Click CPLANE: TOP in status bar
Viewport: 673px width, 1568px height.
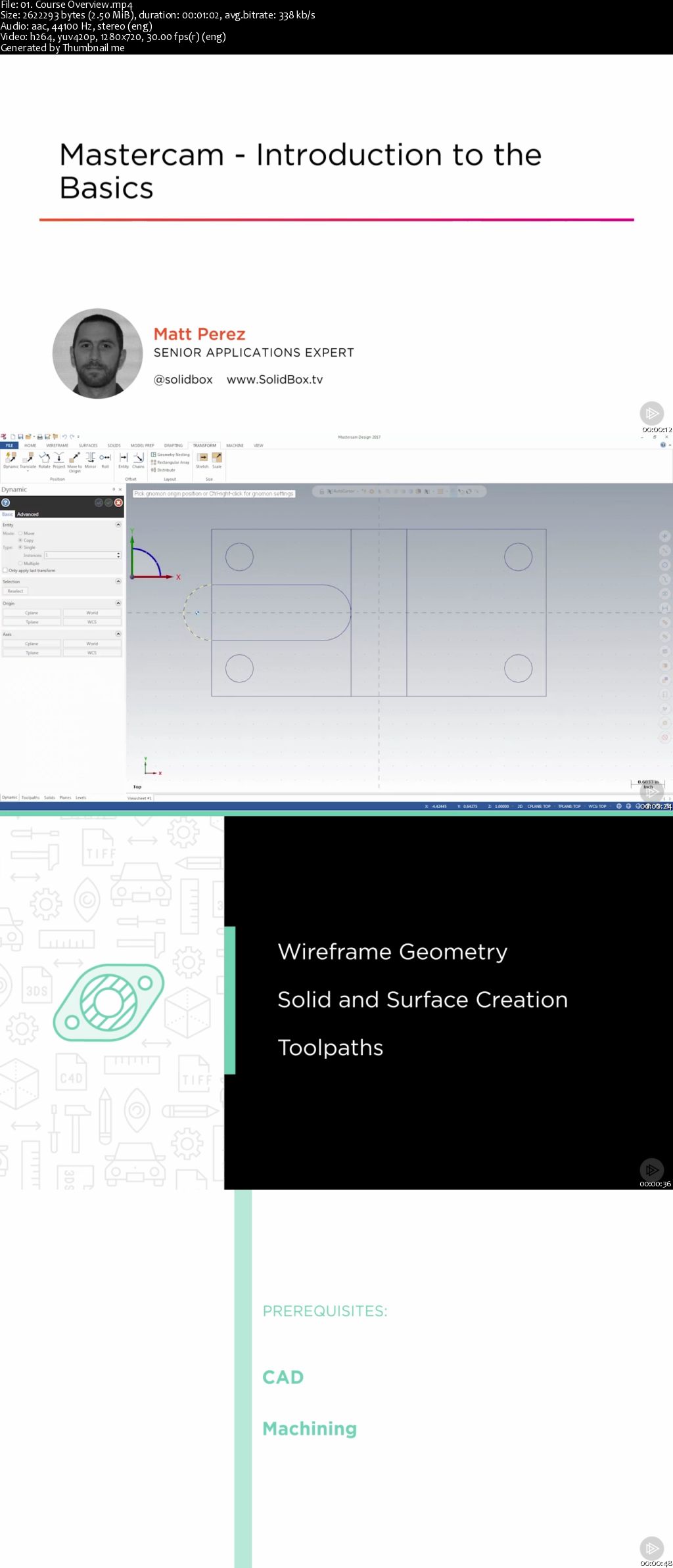tap(539, 806)
